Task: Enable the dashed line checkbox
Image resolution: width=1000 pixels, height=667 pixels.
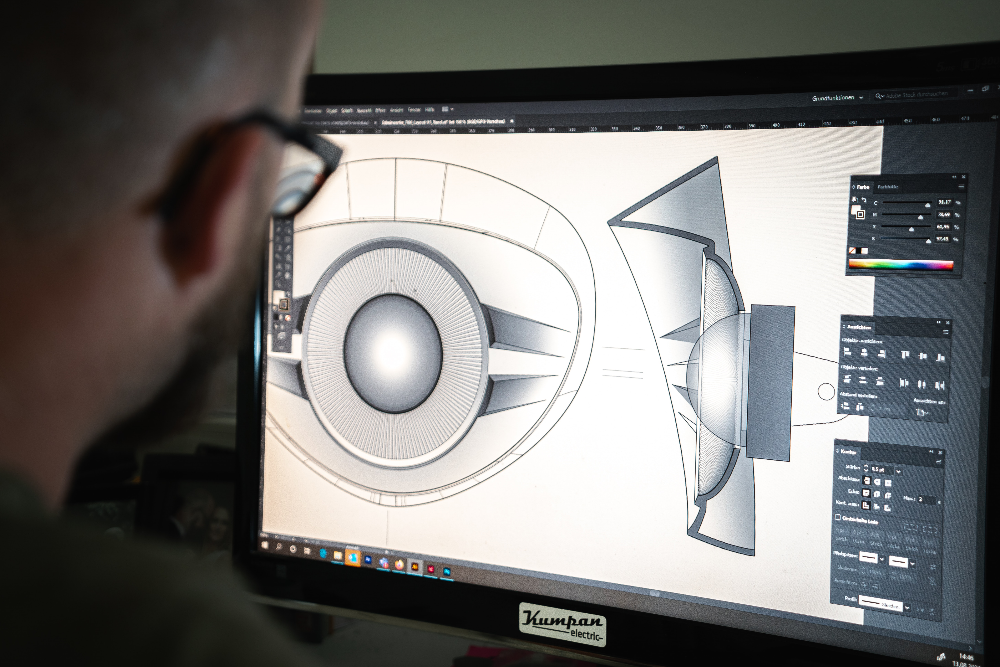Action: coord(838,518)
